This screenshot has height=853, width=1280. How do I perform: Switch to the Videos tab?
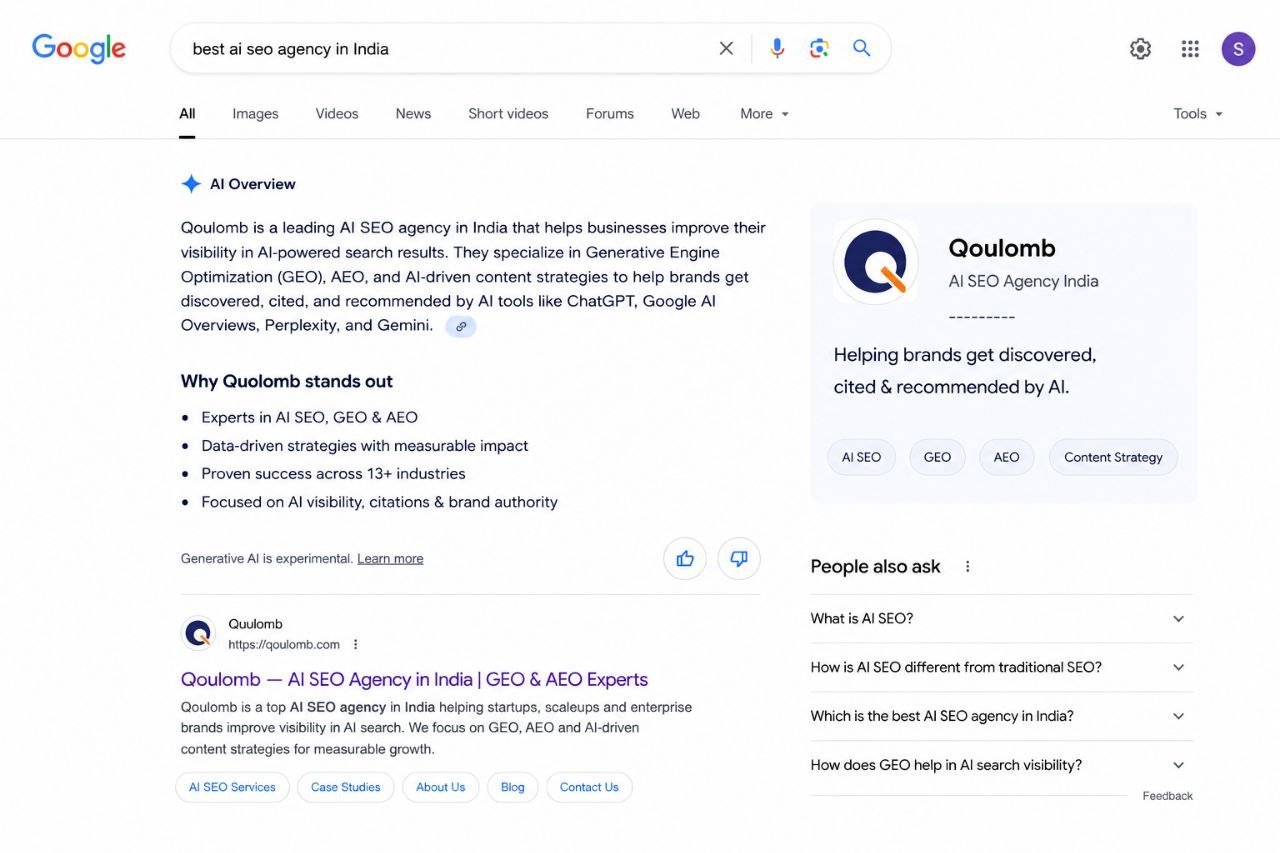tap(337, 114)
